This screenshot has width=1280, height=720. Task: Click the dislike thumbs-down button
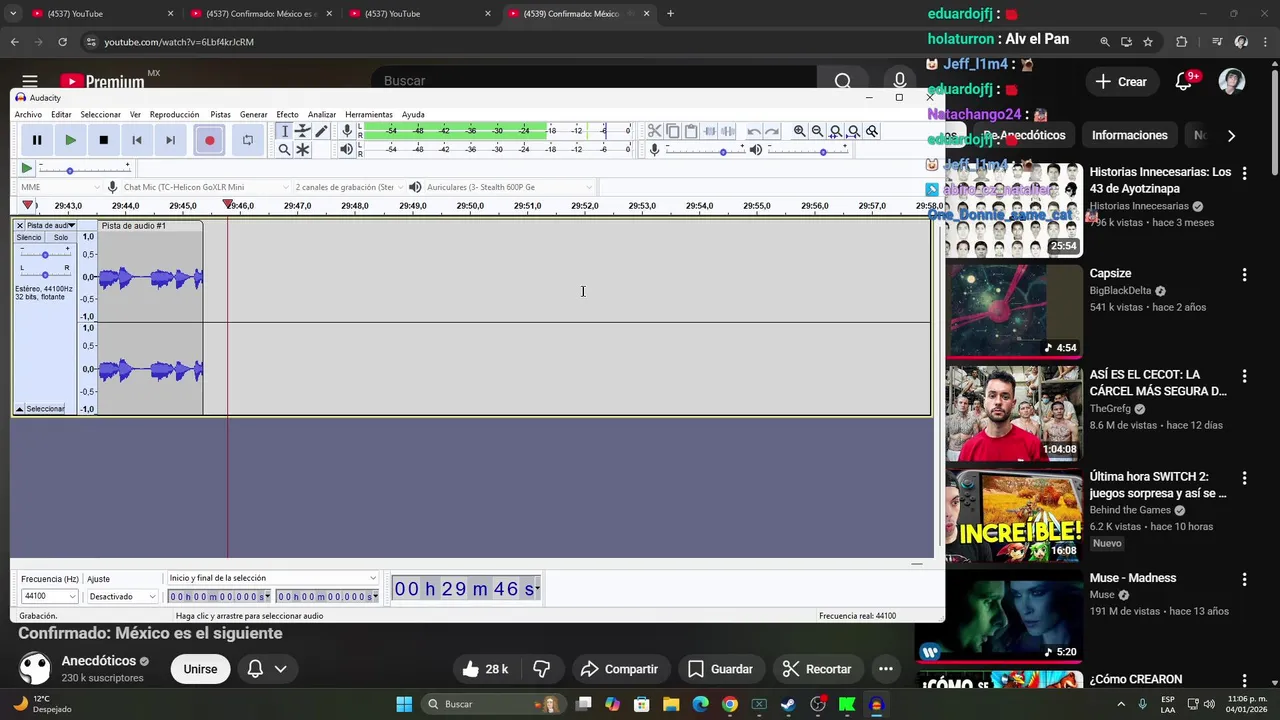tap(542, 669)
